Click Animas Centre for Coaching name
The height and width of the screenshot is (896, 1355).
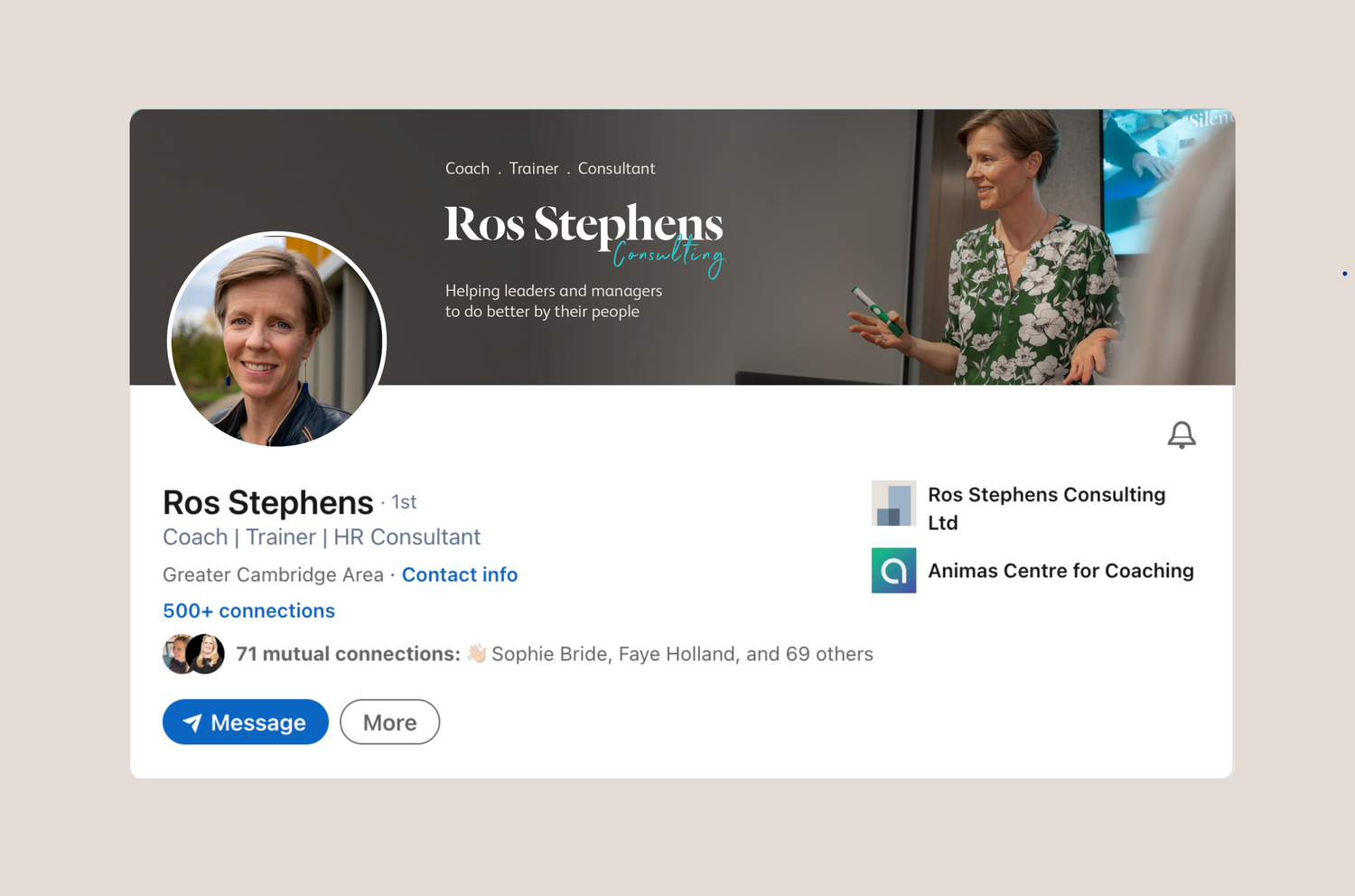(1061, 571)
